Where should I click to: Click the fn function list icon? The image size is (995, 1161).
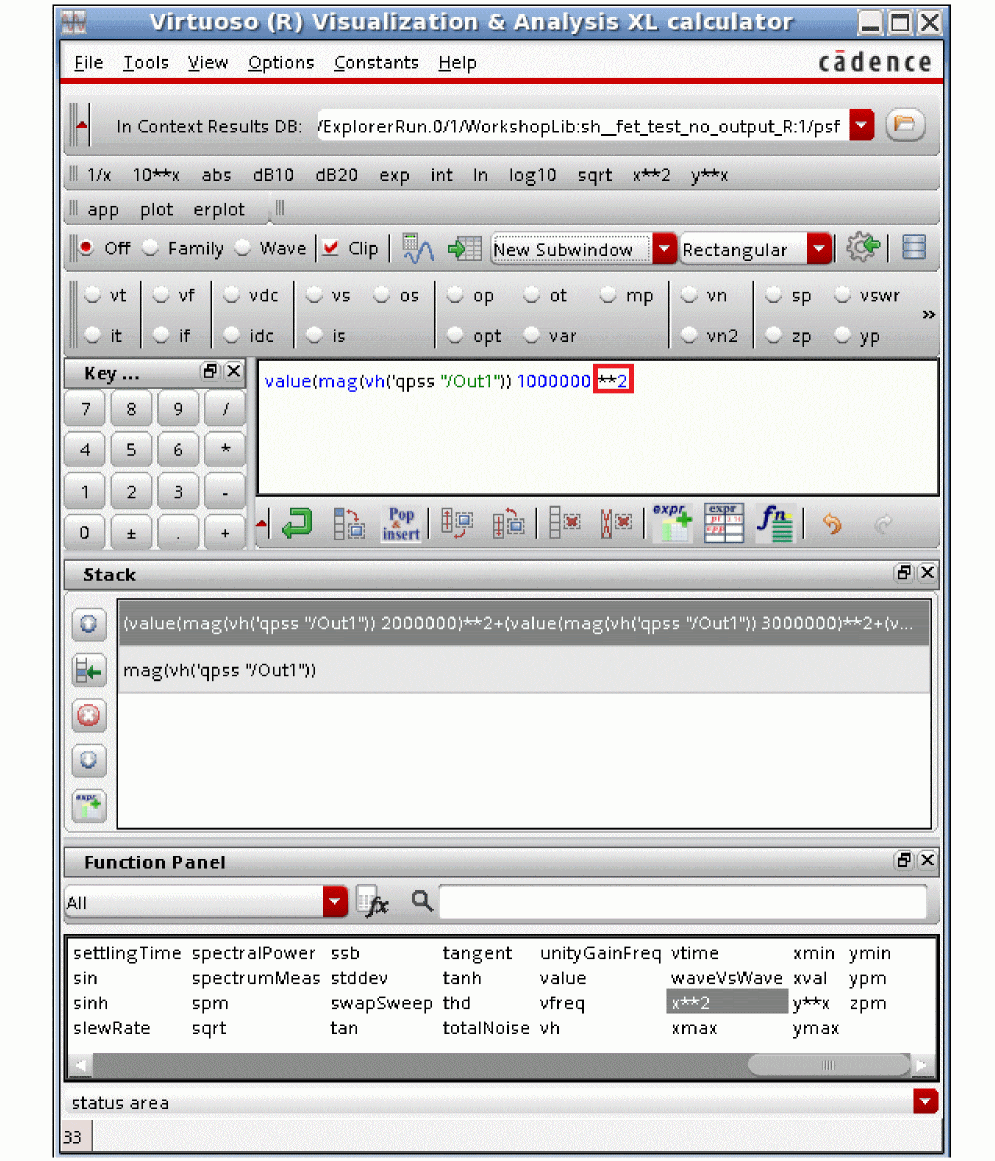pyautogui.click(x=774, y=523)
